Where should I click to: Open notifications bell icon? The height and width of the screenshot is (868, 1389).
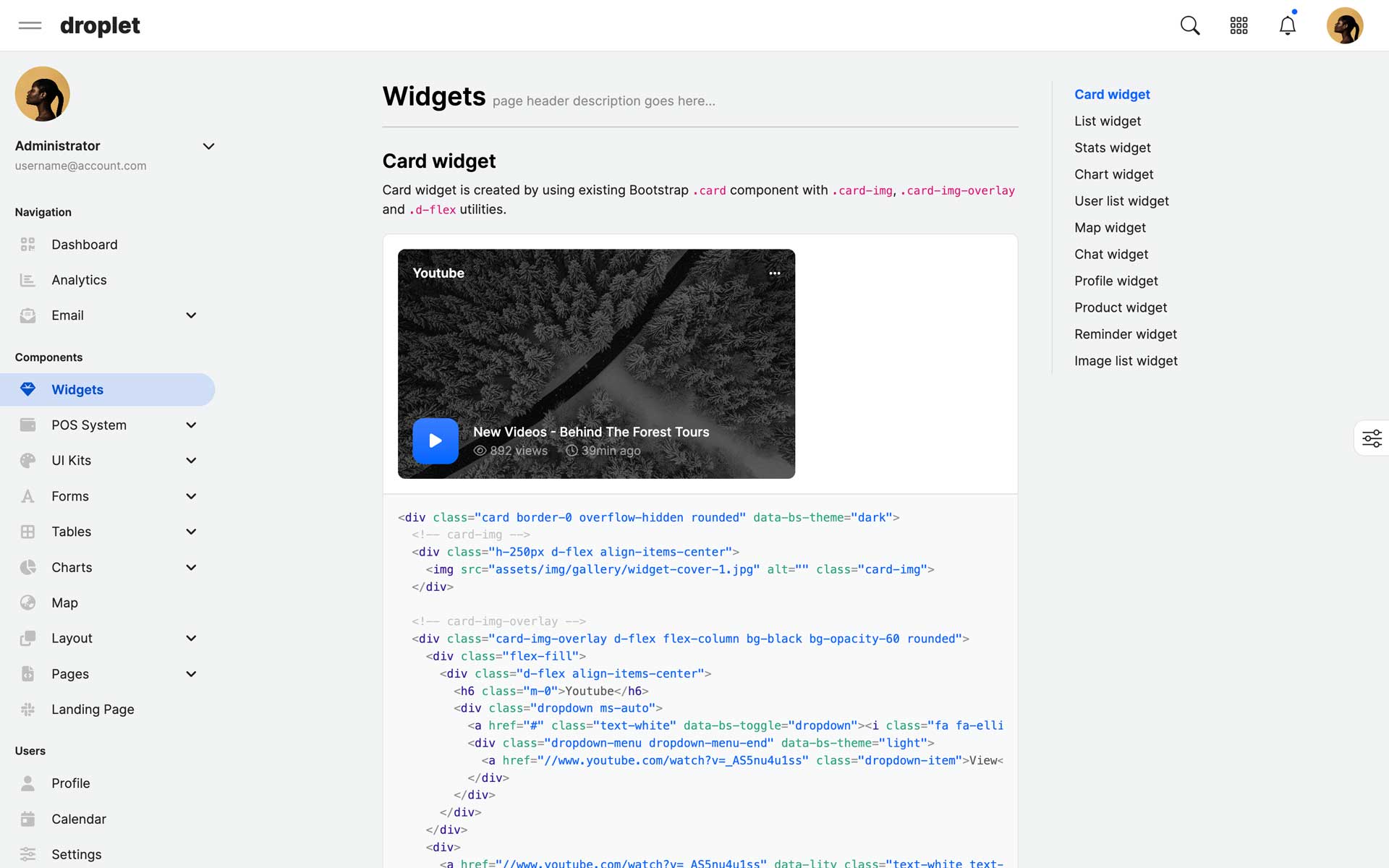(1287, 26)
